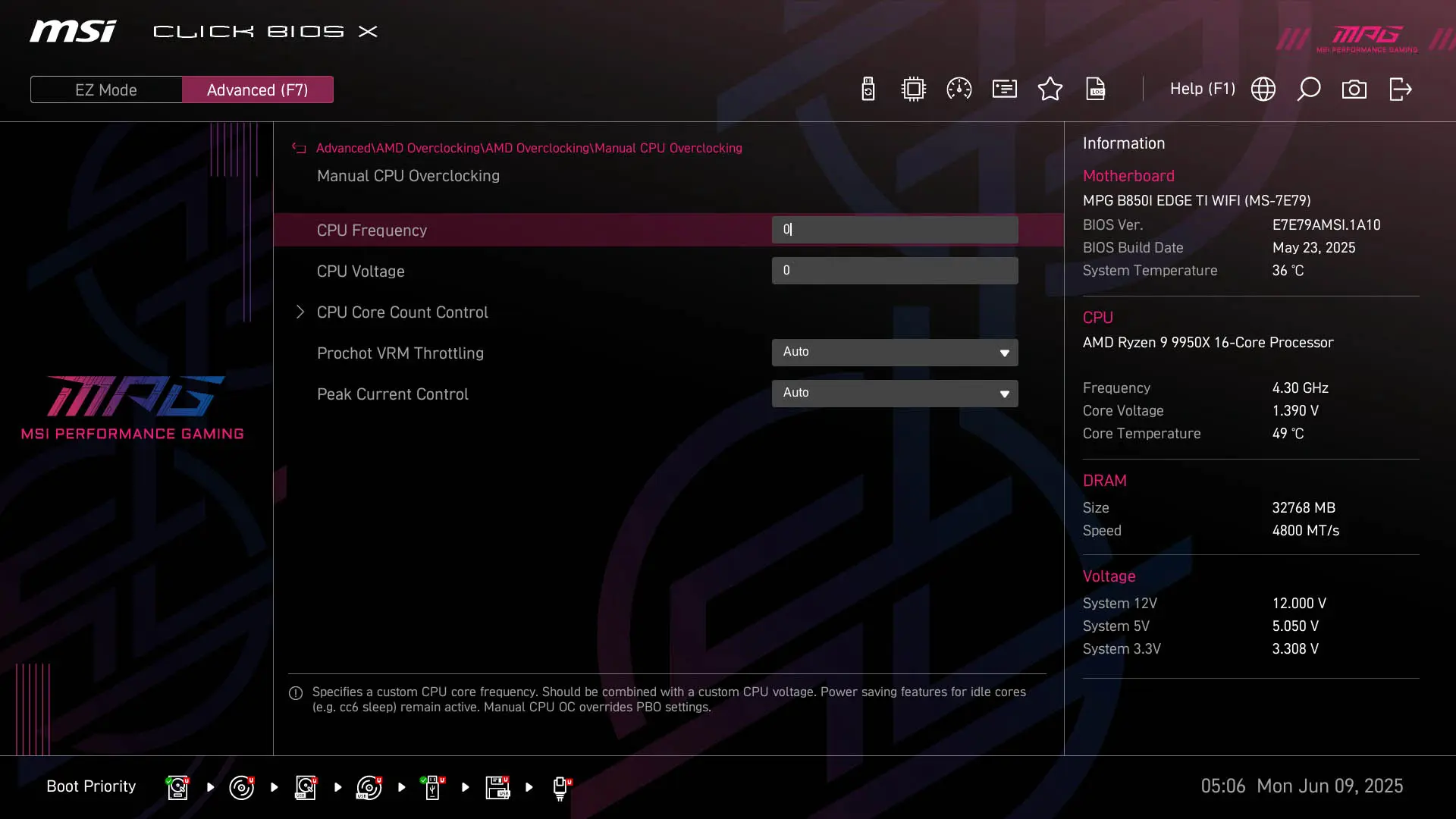Image resolution: width=1456 pixels, height=819 pixels.
Task: Select the USB key boot priority icon
Action: coord(433,787)
